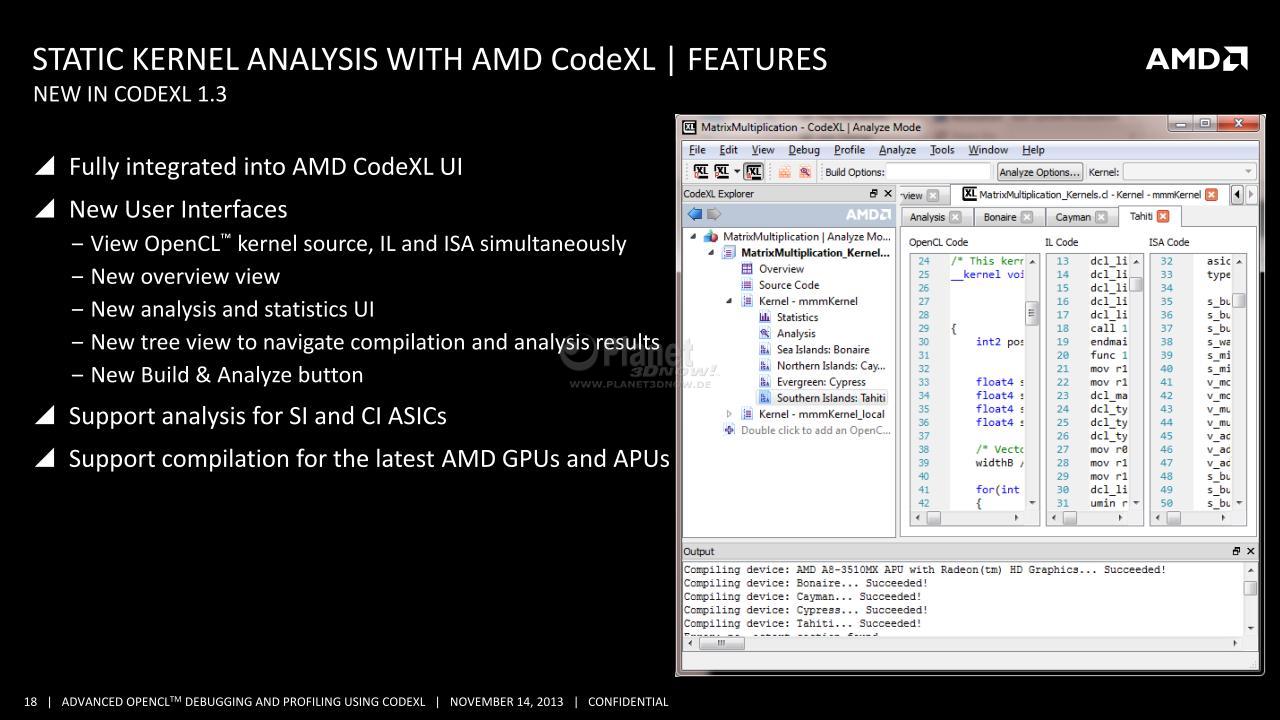Click the CodeXL application icon in title bar
Screen dimensions: 1280x720
coord(689,127)
